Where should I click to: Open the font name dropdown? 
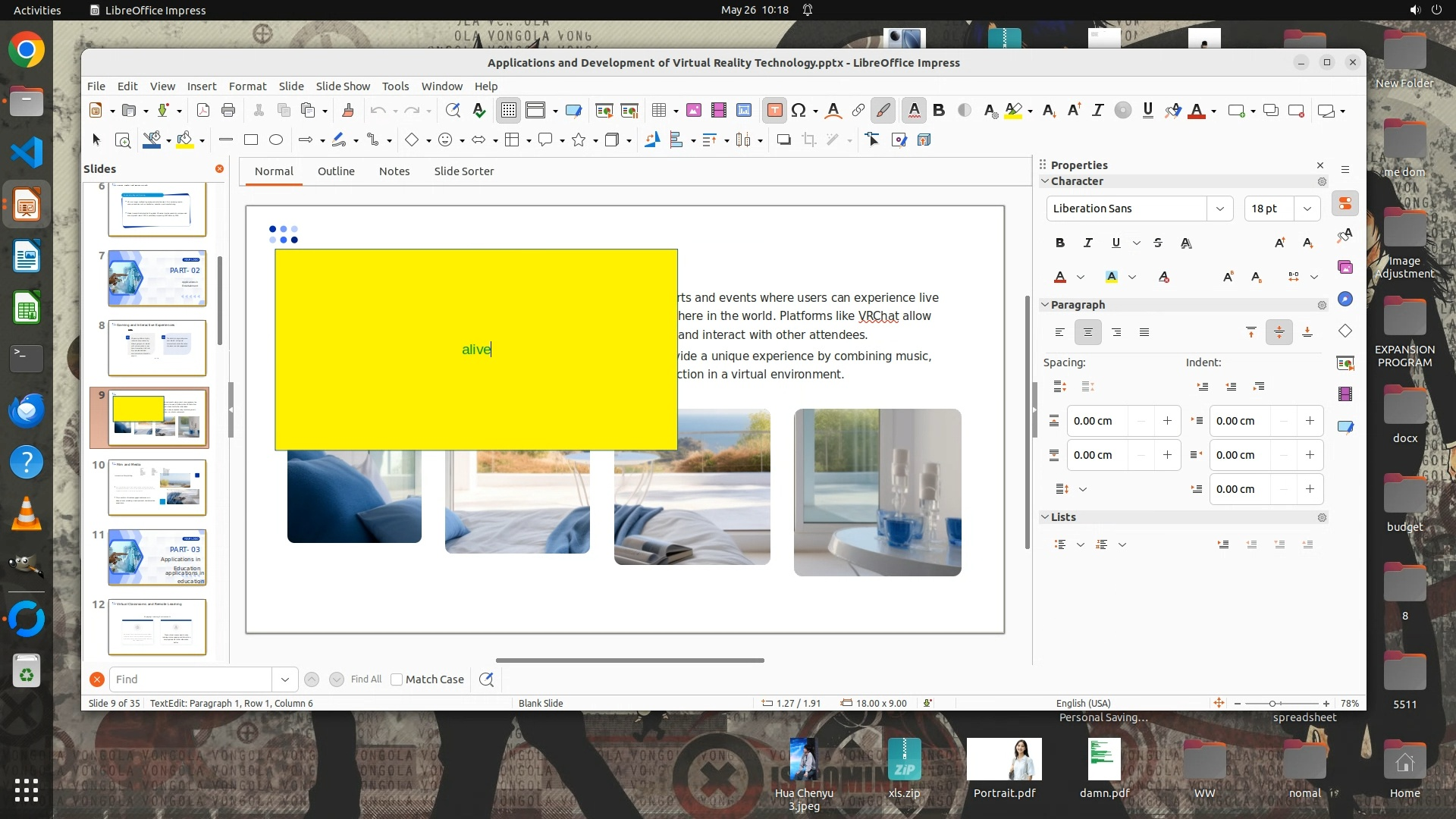click(x=1219, y=209)
